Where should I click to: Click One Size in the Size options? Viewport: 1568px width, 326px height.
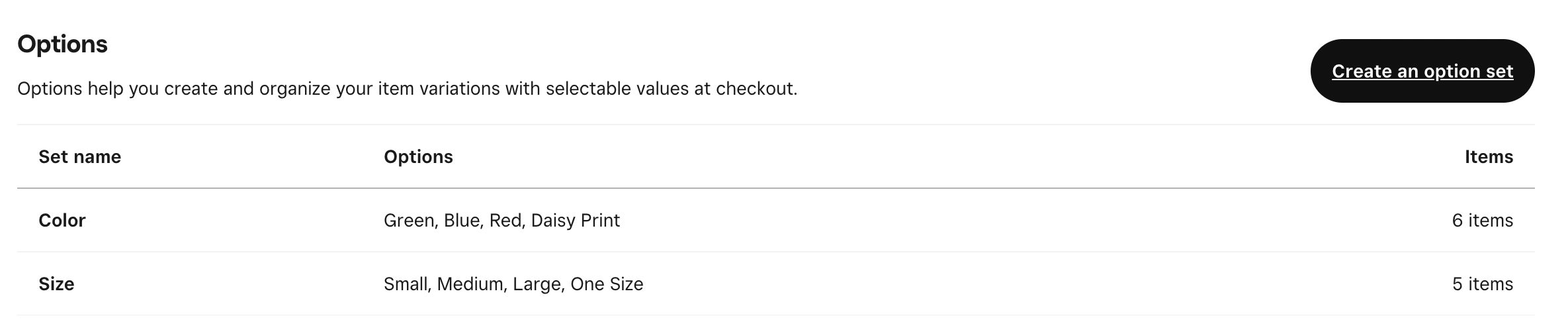(x=607, y=284)
